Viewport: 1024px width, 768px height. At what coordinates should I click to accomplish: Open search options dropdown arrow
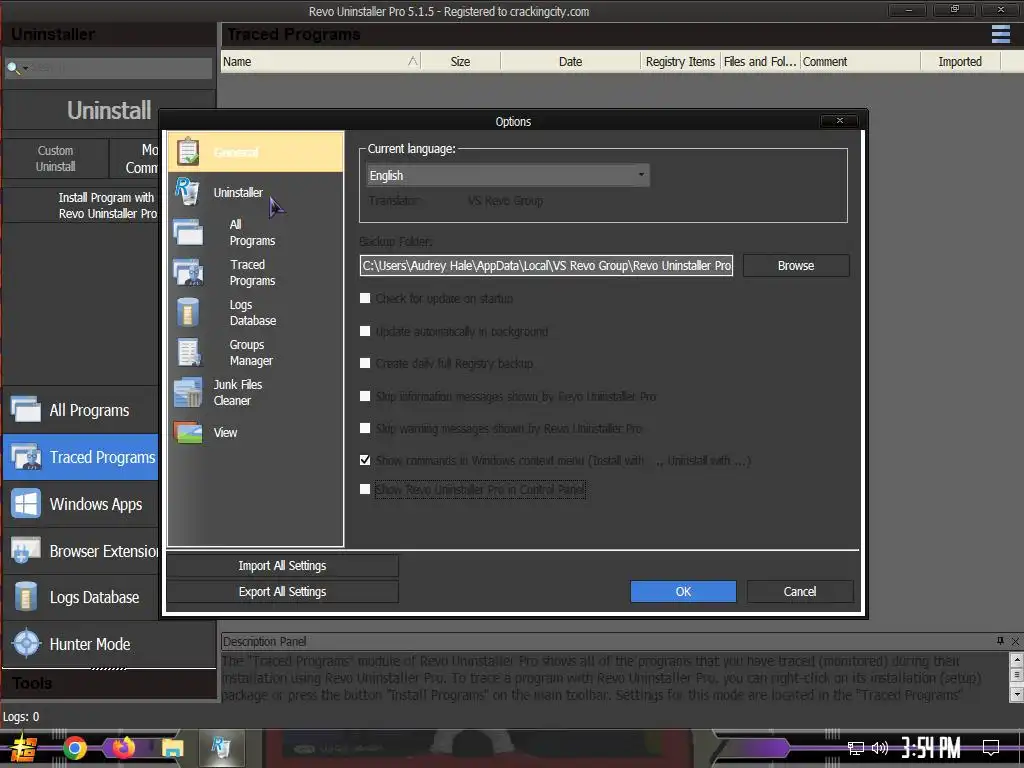pos(26,68)
